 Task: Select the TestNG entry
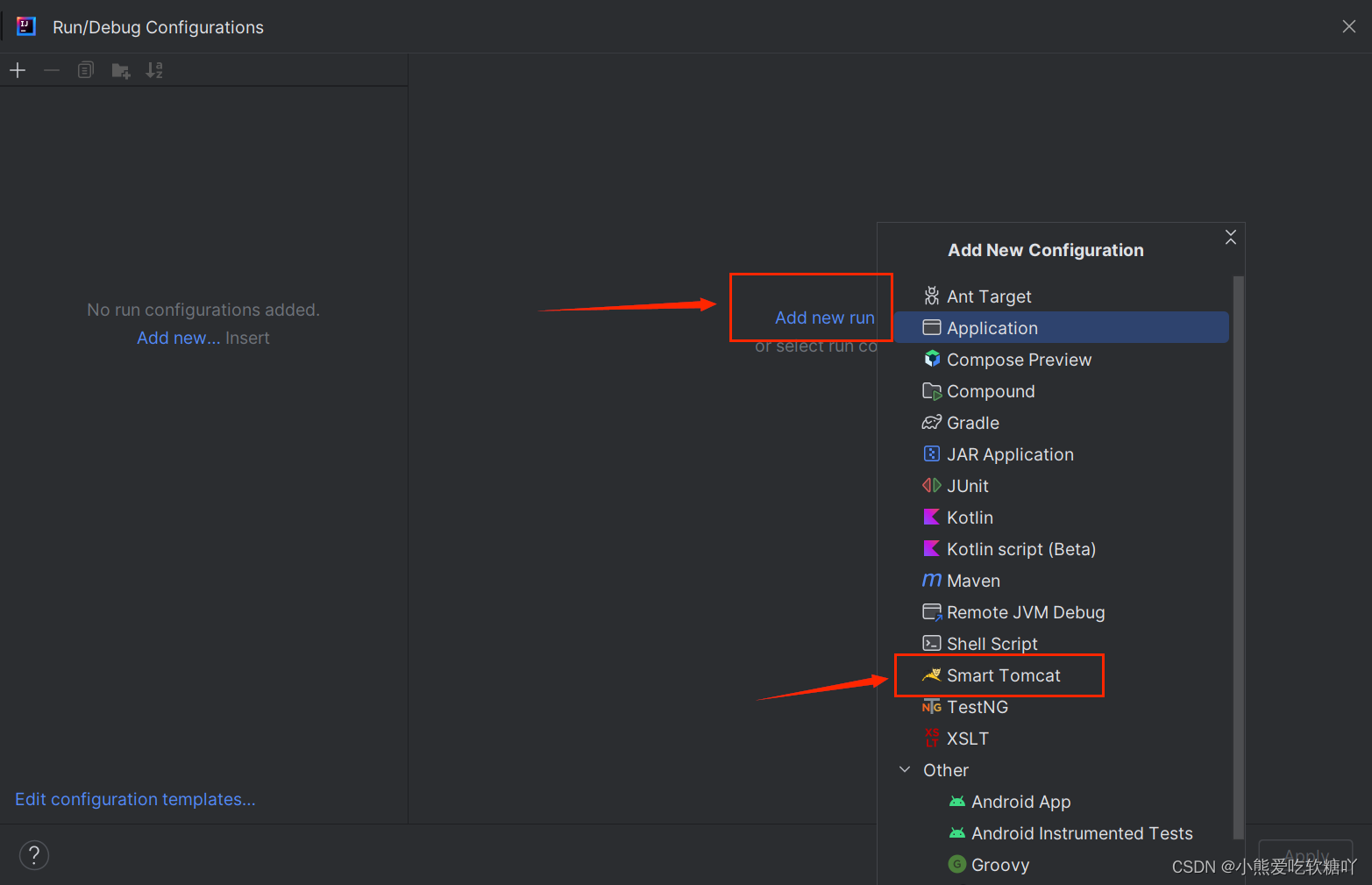tap(1062, 707)
